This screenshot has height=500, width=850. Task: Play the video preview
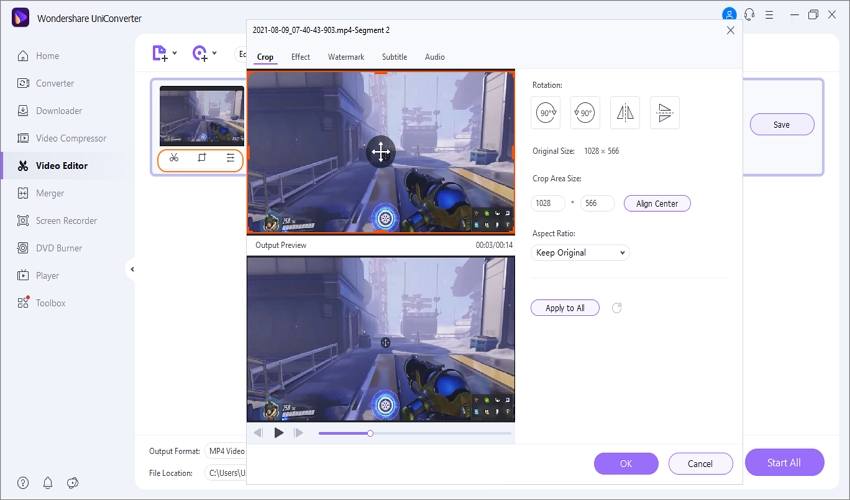click(x=279, y=433)
